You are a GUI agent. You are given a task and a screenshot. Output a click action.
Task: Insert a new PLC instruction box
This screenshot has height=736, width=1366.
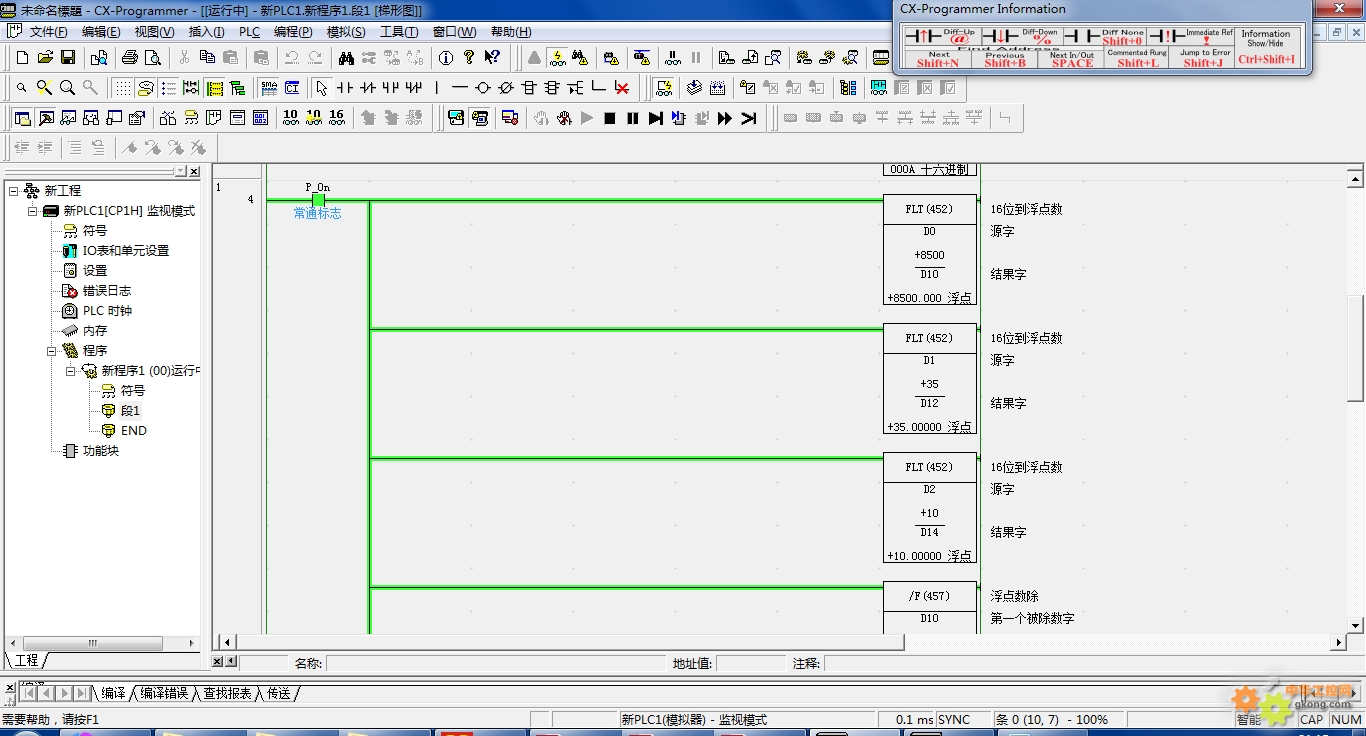[x=529, y=88]
